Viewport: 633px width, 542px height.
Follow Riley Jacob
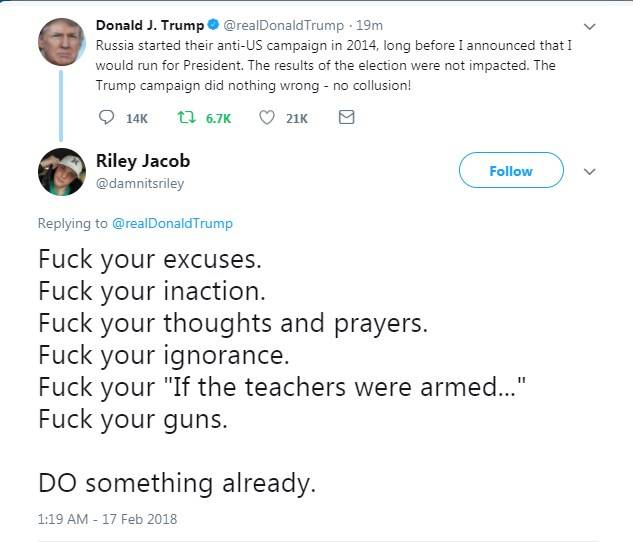510,171
